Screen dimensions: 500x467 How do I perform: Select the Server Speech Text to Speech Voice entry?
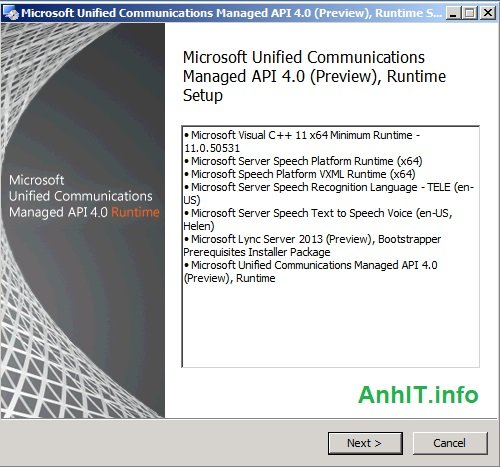tap(318, 220)
